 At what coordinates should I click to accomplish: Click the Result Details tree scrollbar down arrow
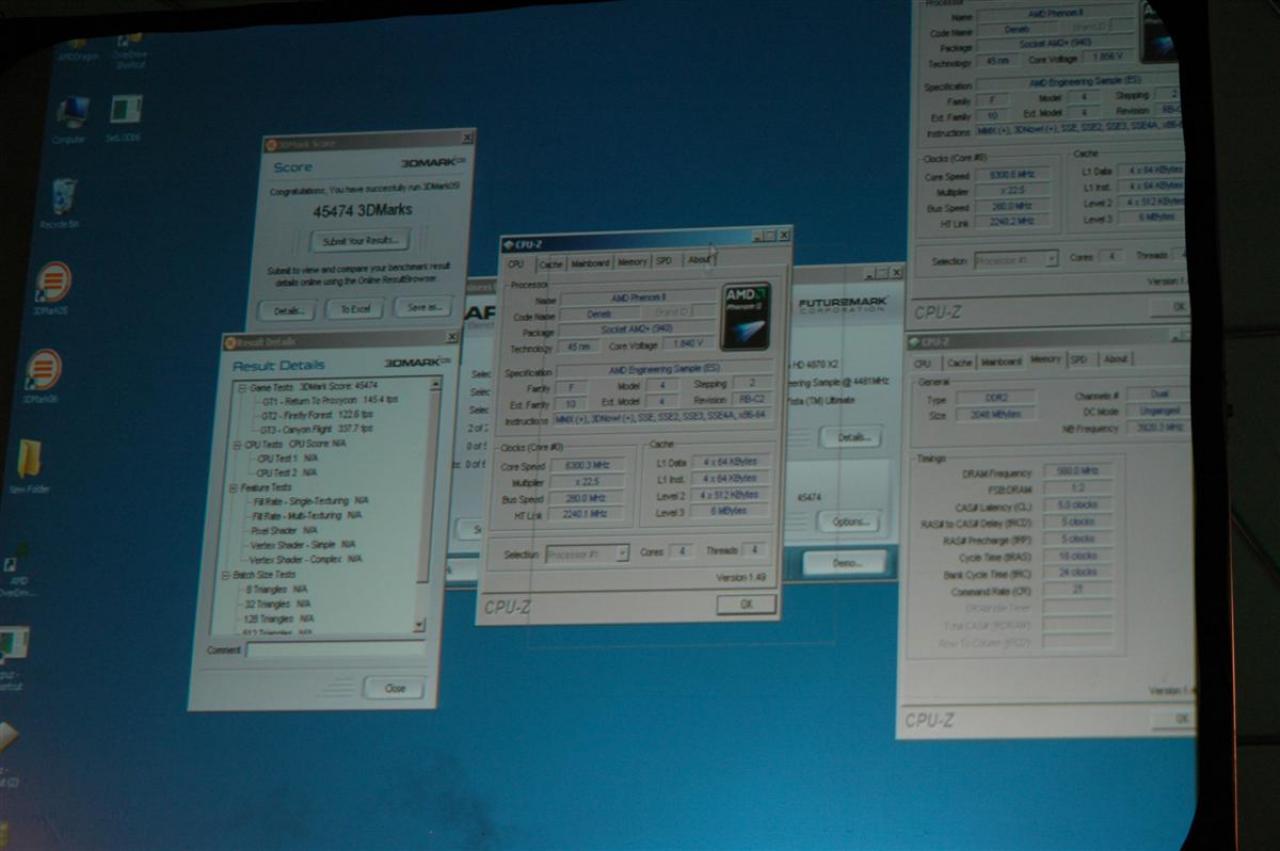coord(418,625)
